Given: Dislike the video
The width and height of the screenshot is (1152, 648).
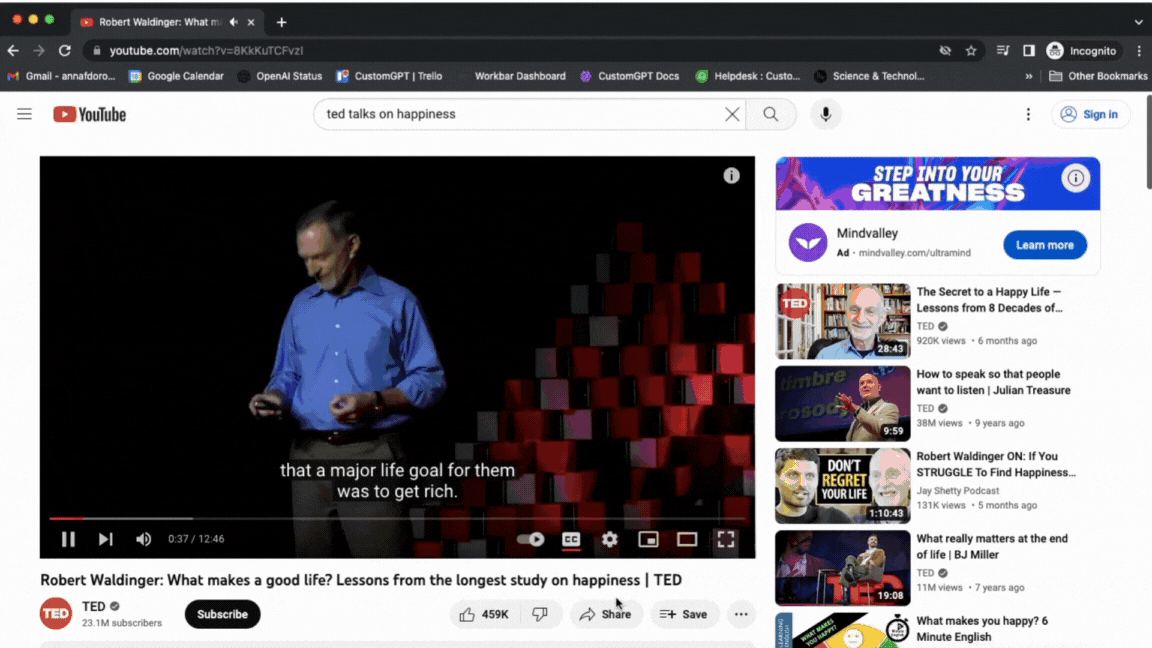Looking at the screenshot, I should (x=540, y=614).
